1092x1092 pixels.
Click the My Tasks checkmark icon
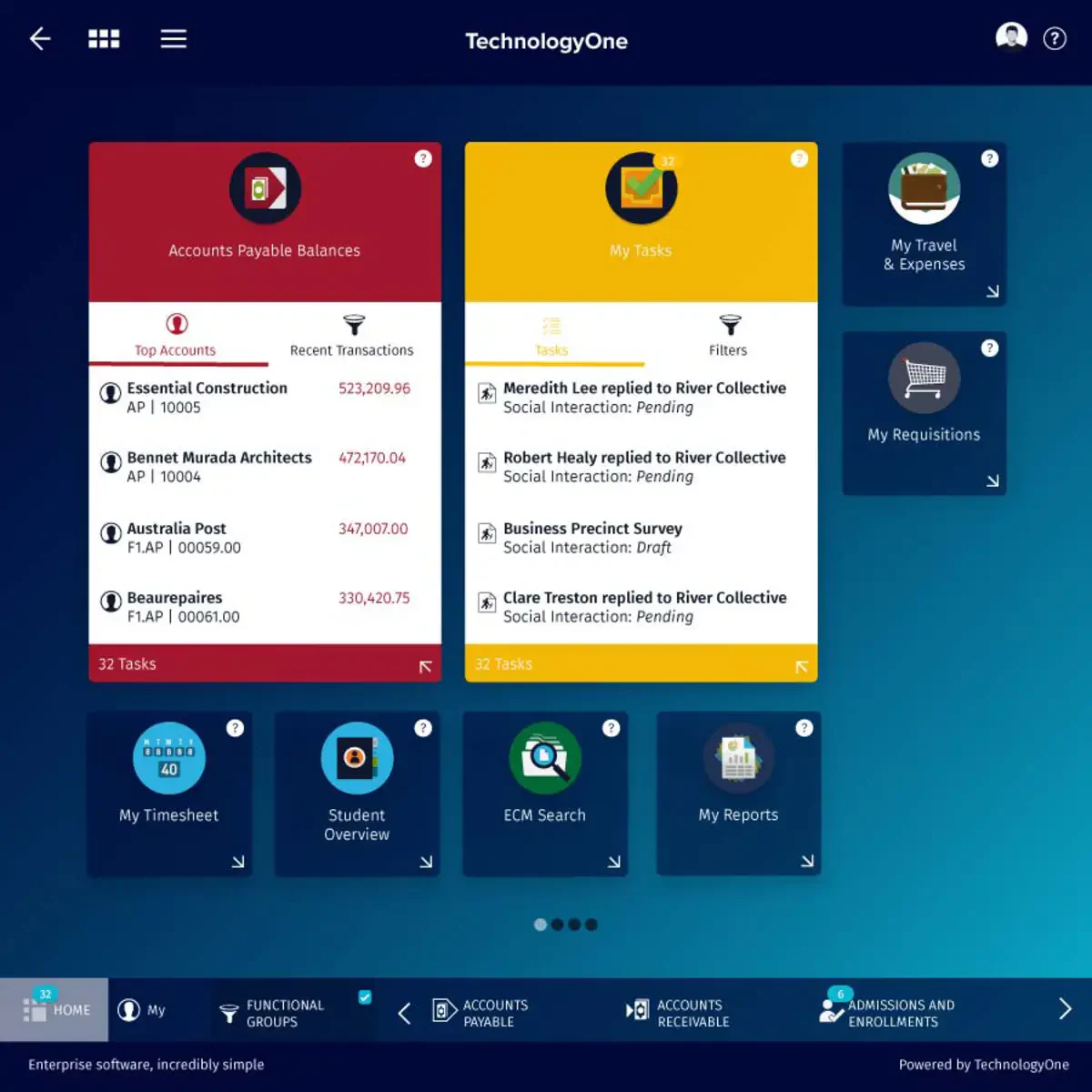tap(642, 188)
